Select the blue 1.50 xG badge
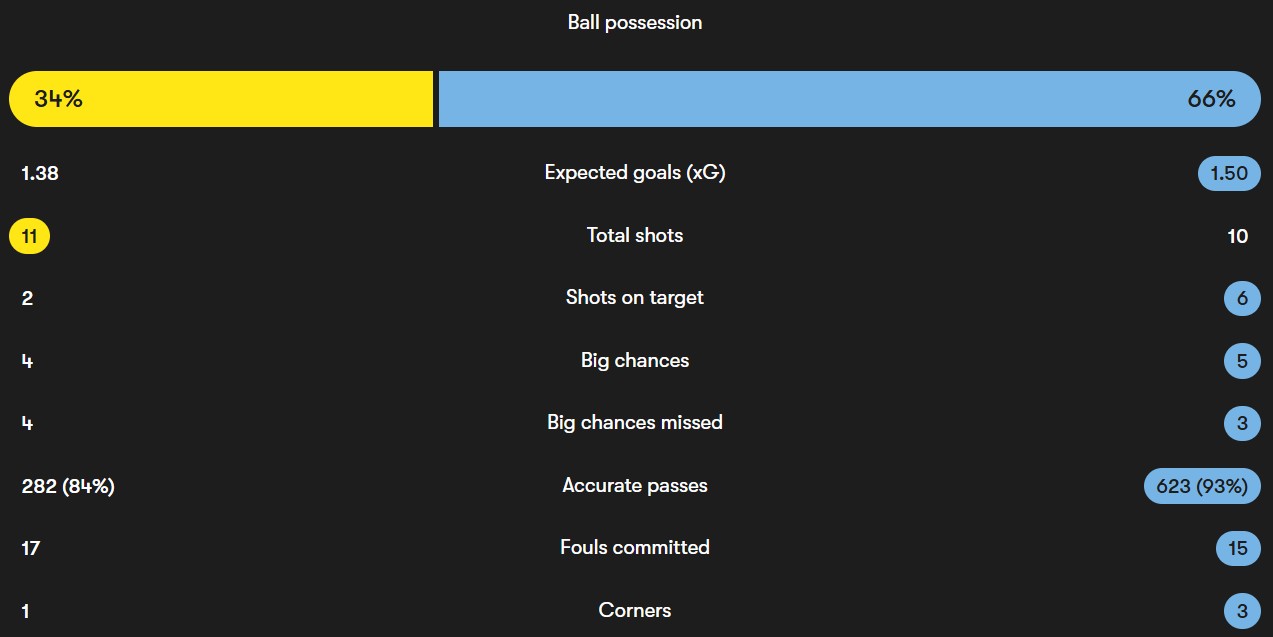Screen dimensions: 1273x637 point(1228,173)
